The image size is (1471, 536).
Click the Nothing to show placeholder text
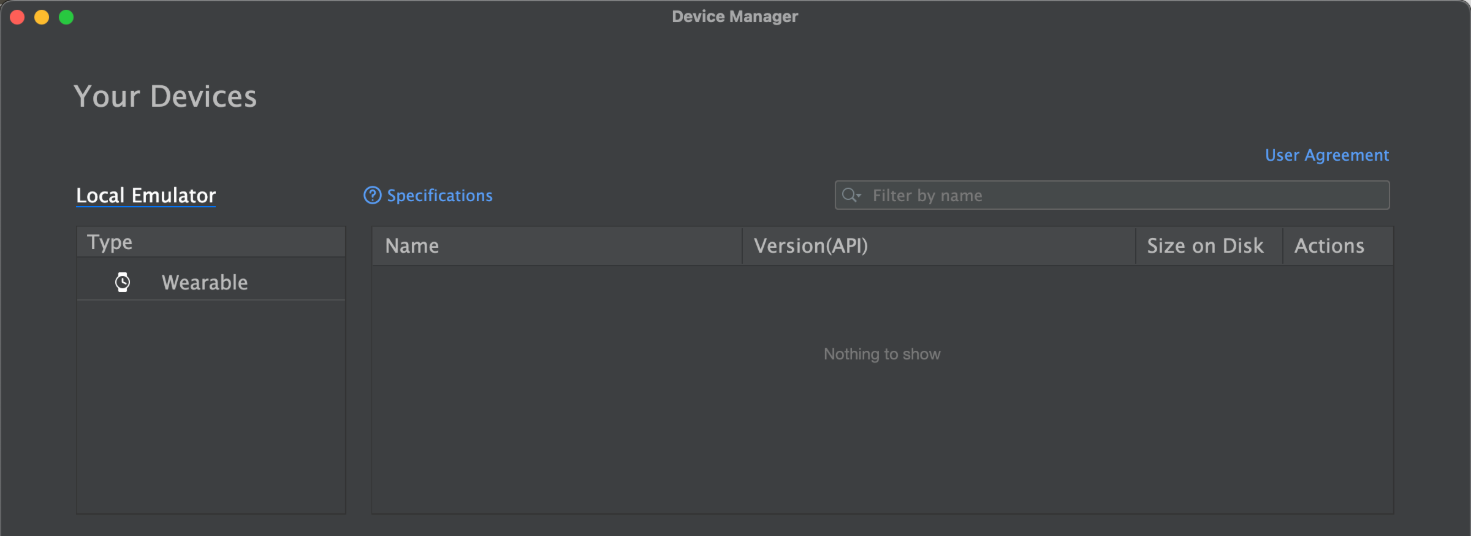pyautogui.click(x=882, y=354)
